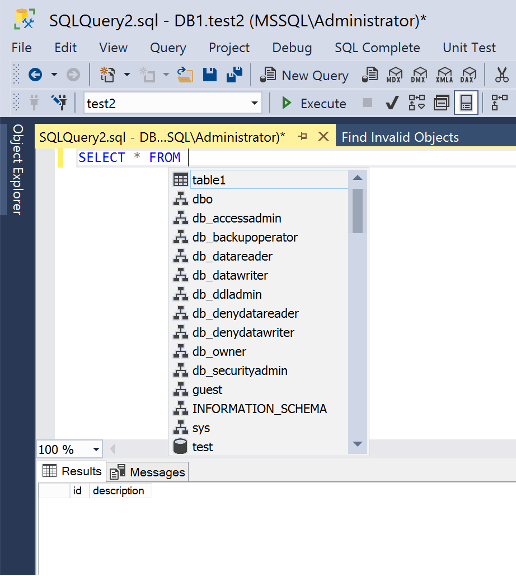Expand the 100 % zoom dropdown

coord(96,449)
